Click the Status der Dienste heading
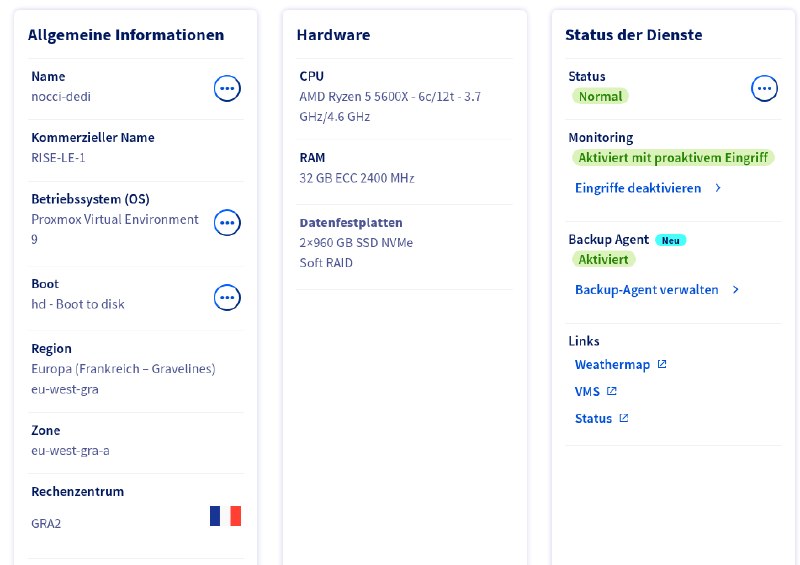The width and height of the screenshot is (800, 565). [x=633, y=35]
